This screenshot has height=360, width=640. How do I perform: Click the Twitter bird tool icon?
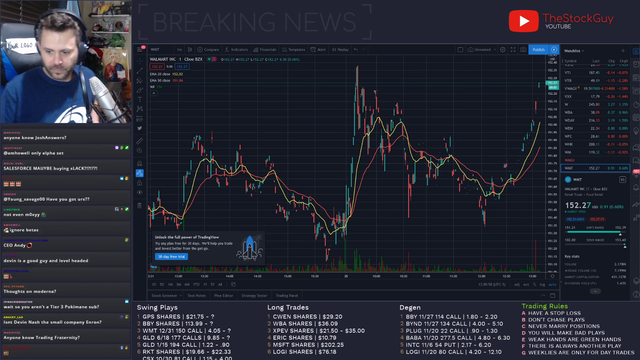[x=140, y=128]
